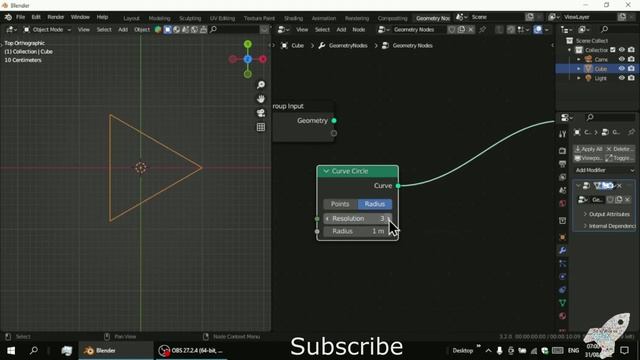Open the Edit menu

pyautogui.click(x=36, y=17)
